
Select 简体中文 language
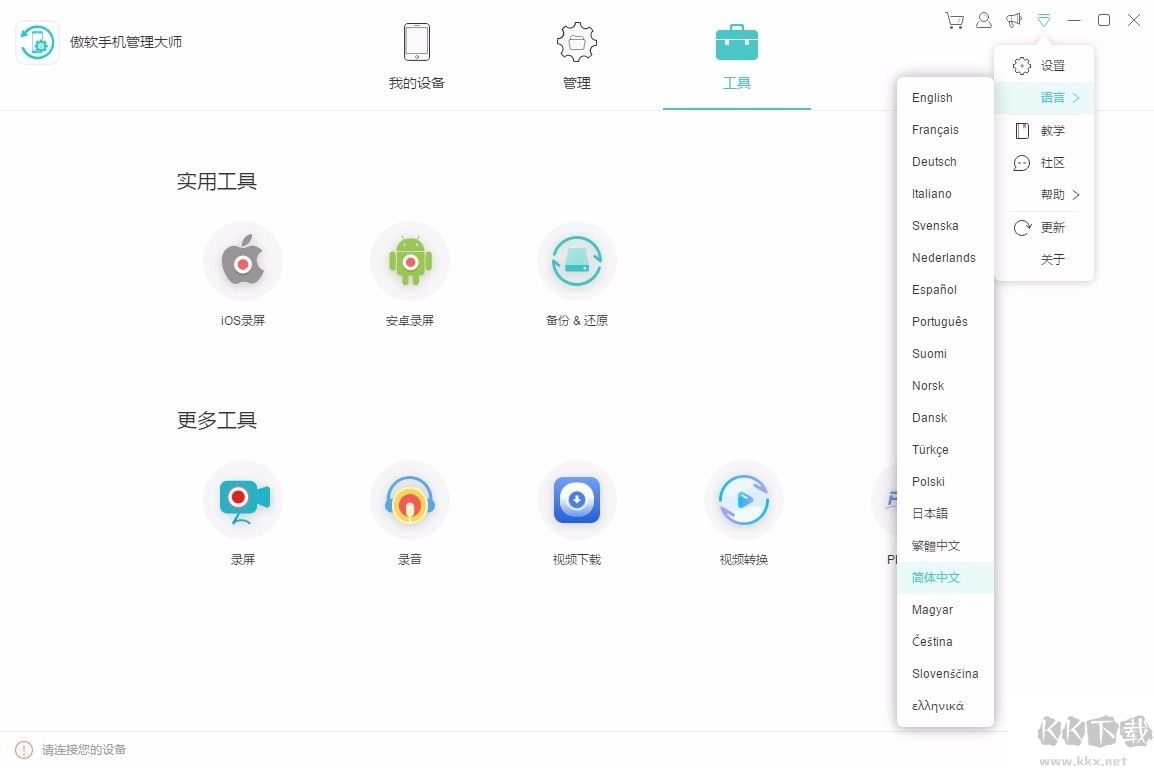[x=945, y=577]
